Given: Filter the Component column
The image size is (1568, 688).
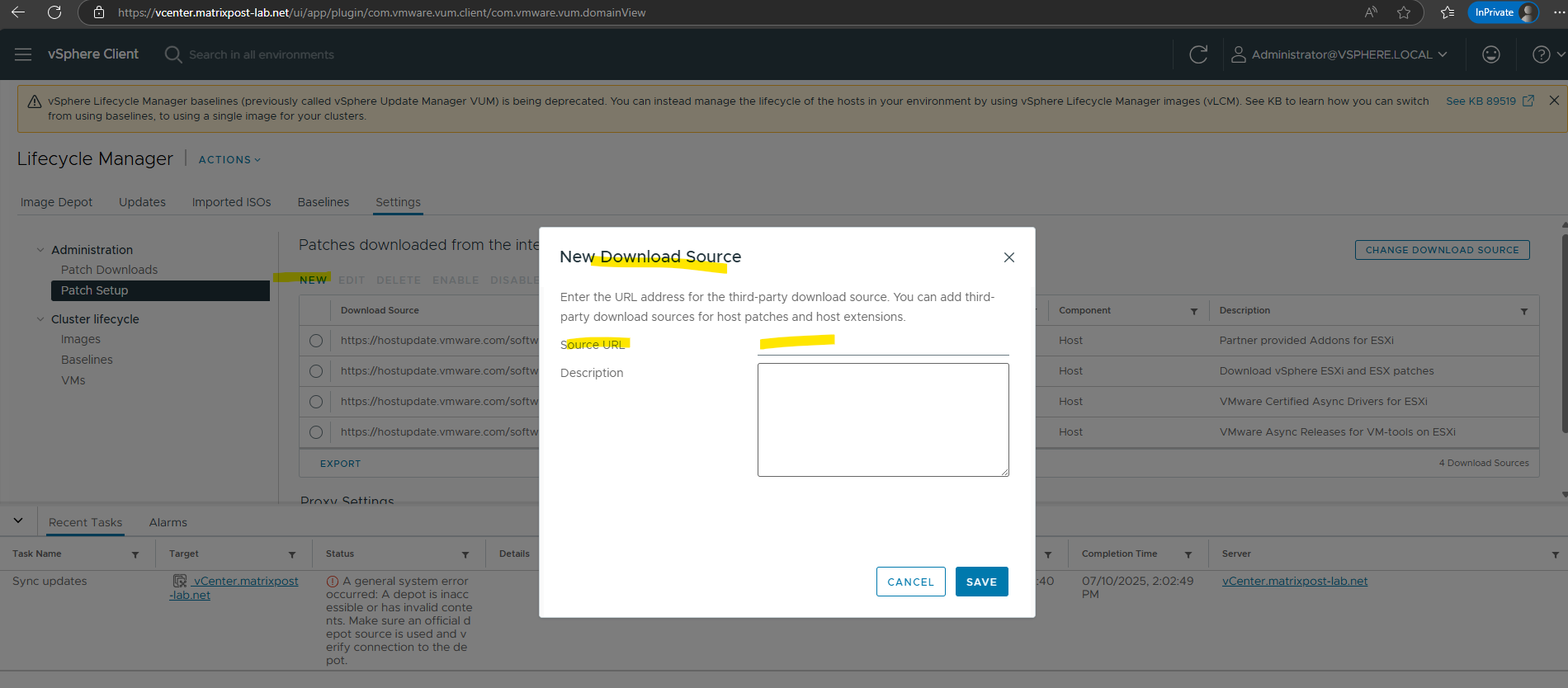Looking at the screenshot, I should pos(1194,311).
